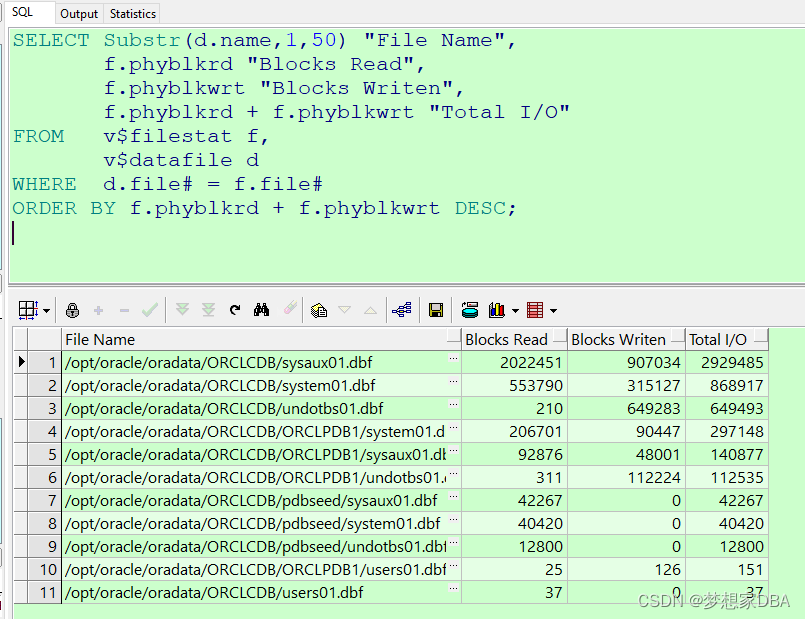
Task: Click the previous record up-triangle icon
Action: pyautogui.click(x=370, y=310)
